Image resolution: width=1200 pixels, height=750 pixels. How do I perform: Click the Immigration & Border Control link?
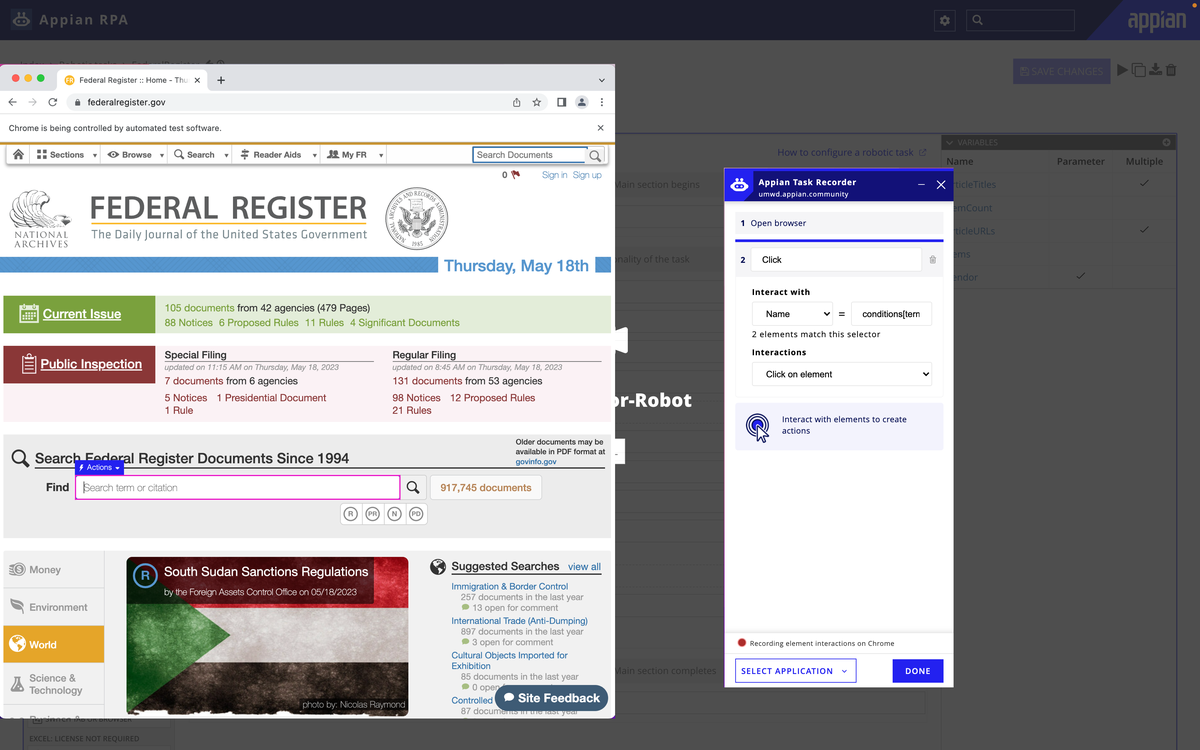pyautogui.click(x=509, y=587)
